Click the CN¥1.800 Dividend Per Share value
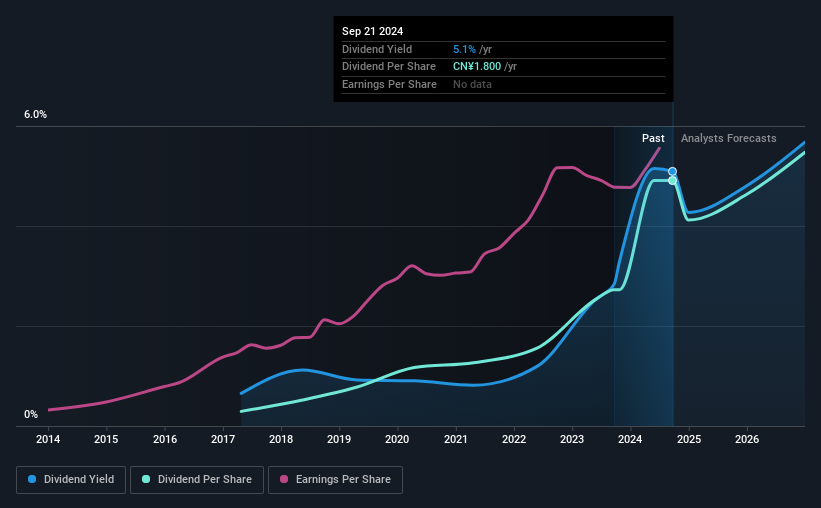The image size is (821, 508). point(477,67)
